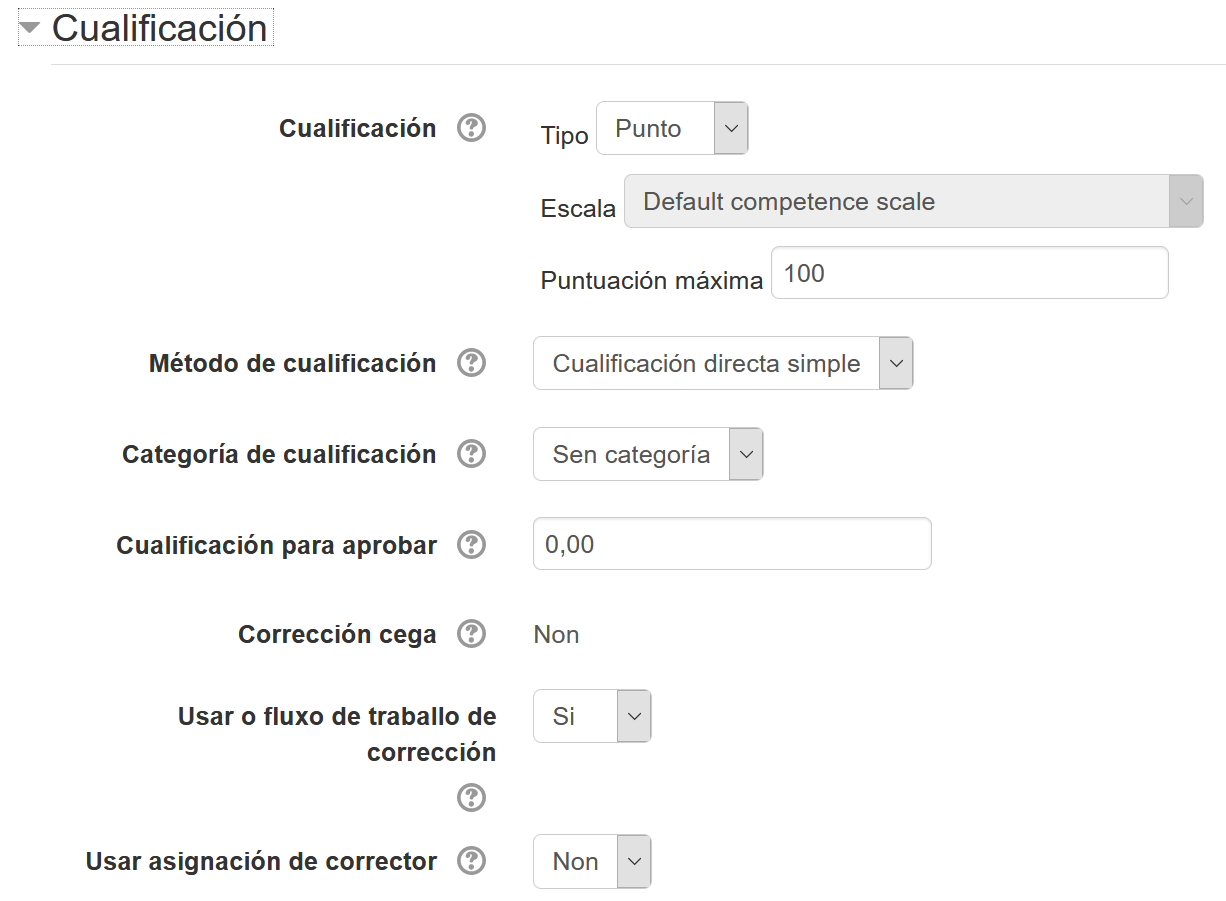The width and height of the screenshot is (1226, 901).
Task: Click the Puntuación máxima input field
Action: (x=968, y=273)
